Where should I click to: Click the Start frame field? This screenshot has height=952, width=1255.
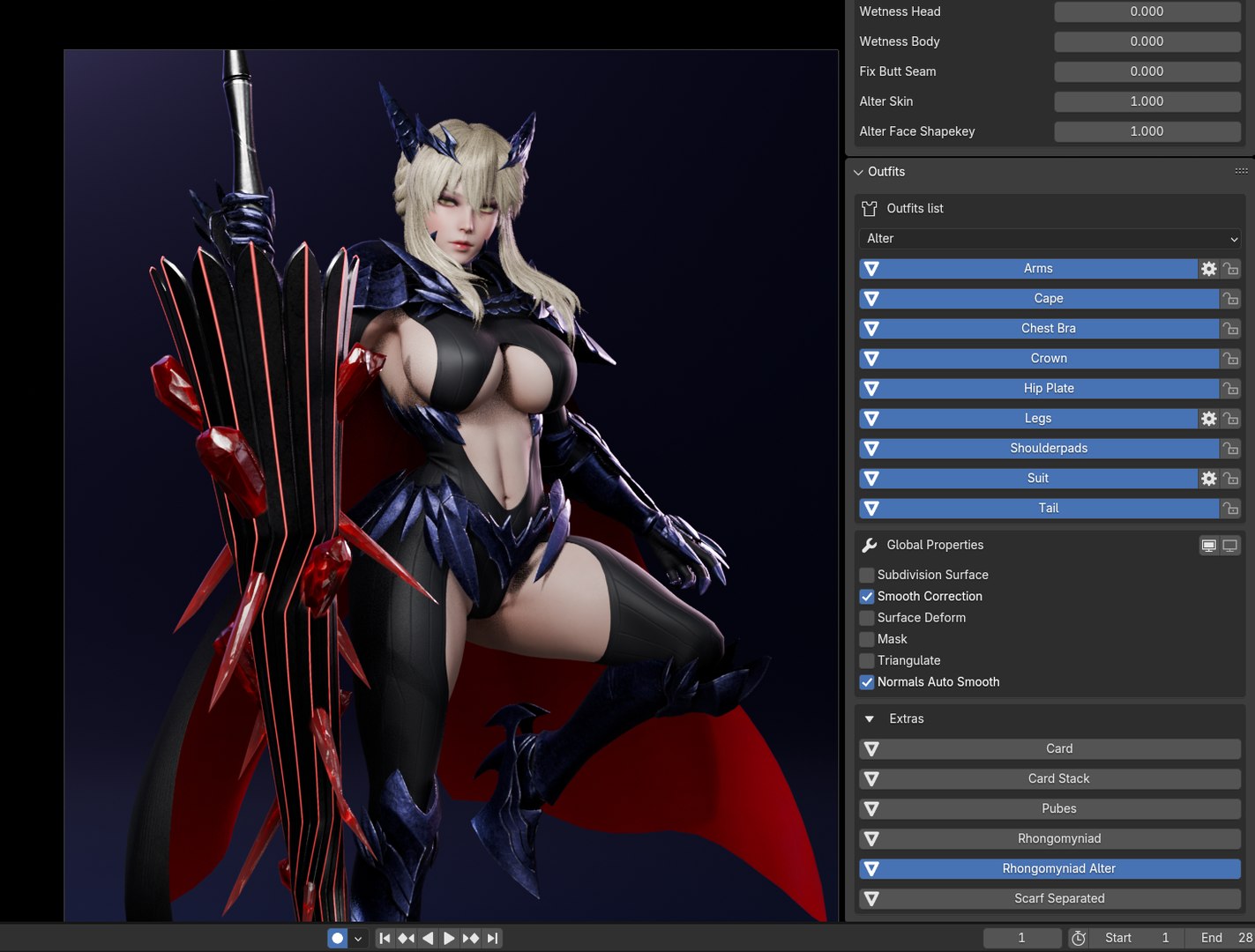tap(1138, 938)
